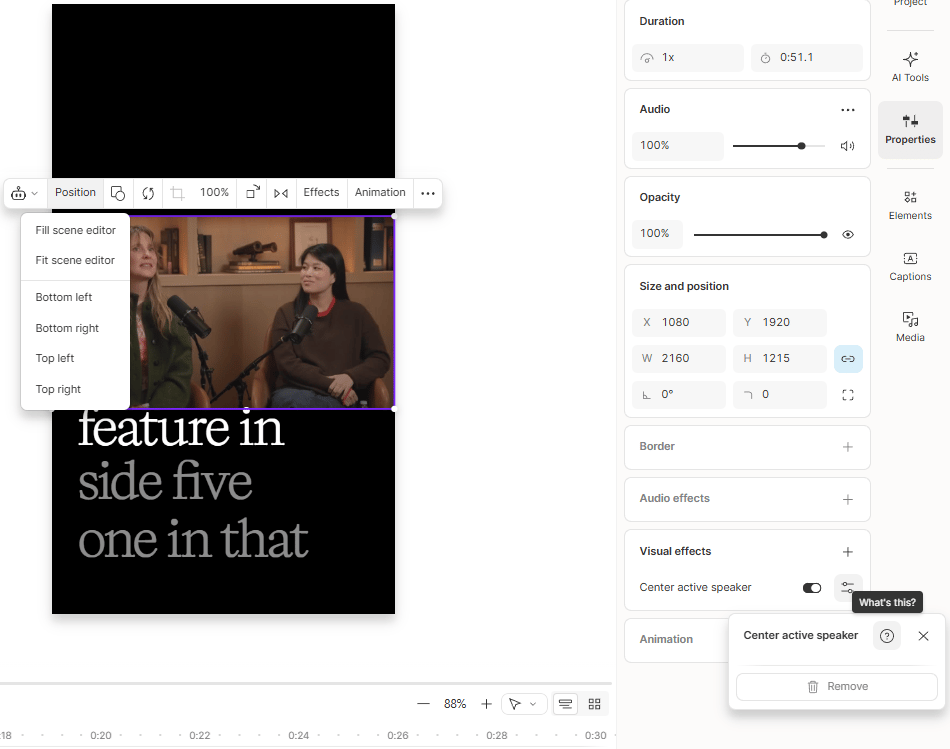Click the duration 0:51.1 field
Viewport: 950px width, 749px height.
pos(806,58)
